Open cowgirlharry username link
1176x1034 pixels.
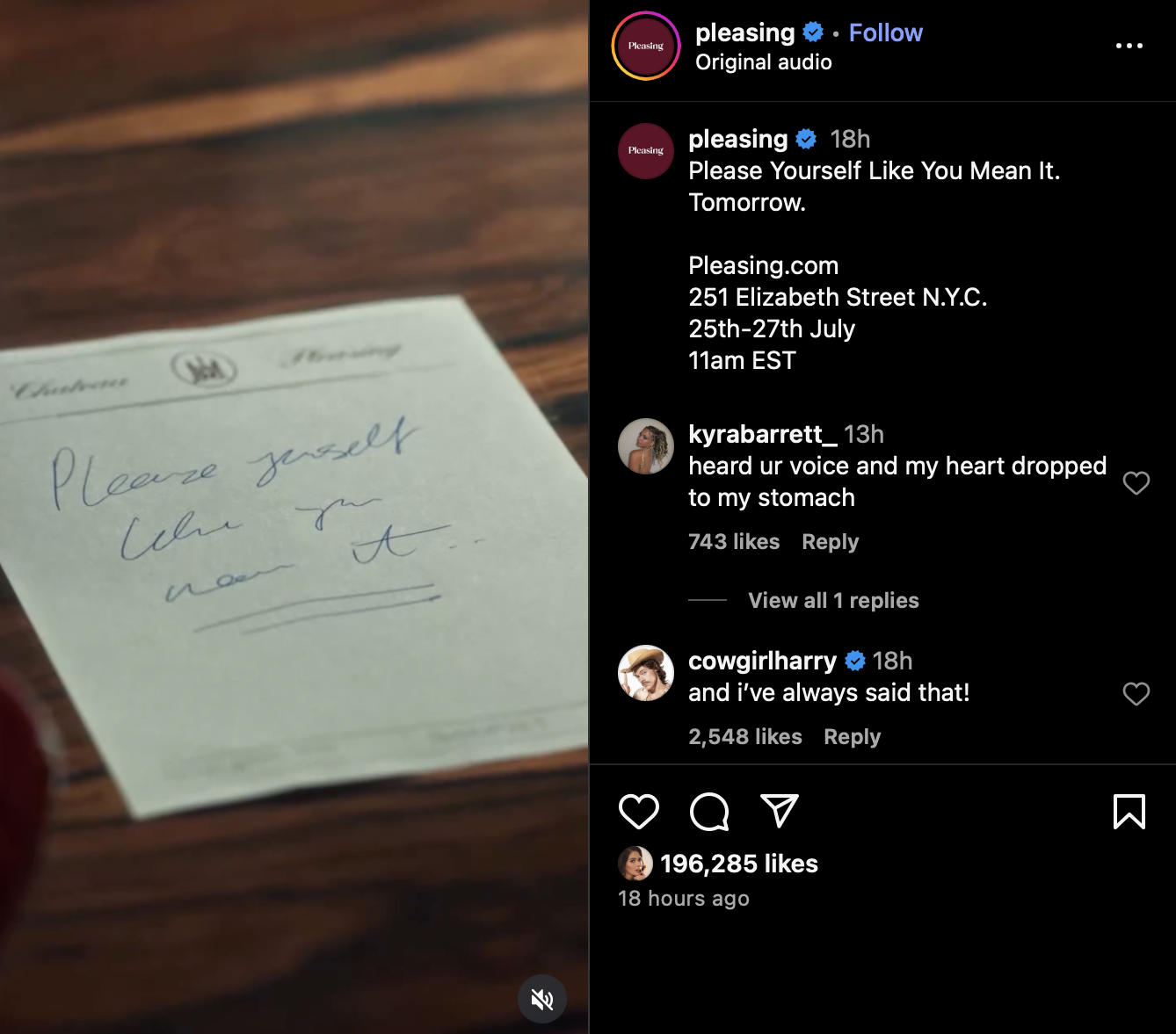[762, 661]
